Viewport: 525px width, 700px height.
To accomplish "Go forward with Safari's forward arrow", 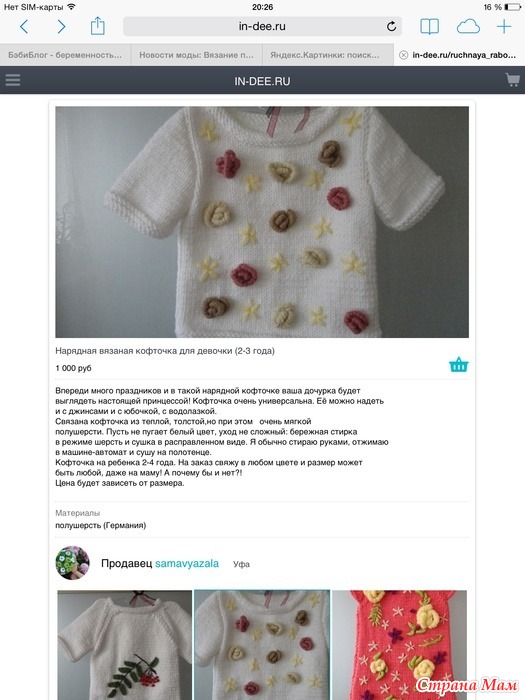I will point(61,27).
